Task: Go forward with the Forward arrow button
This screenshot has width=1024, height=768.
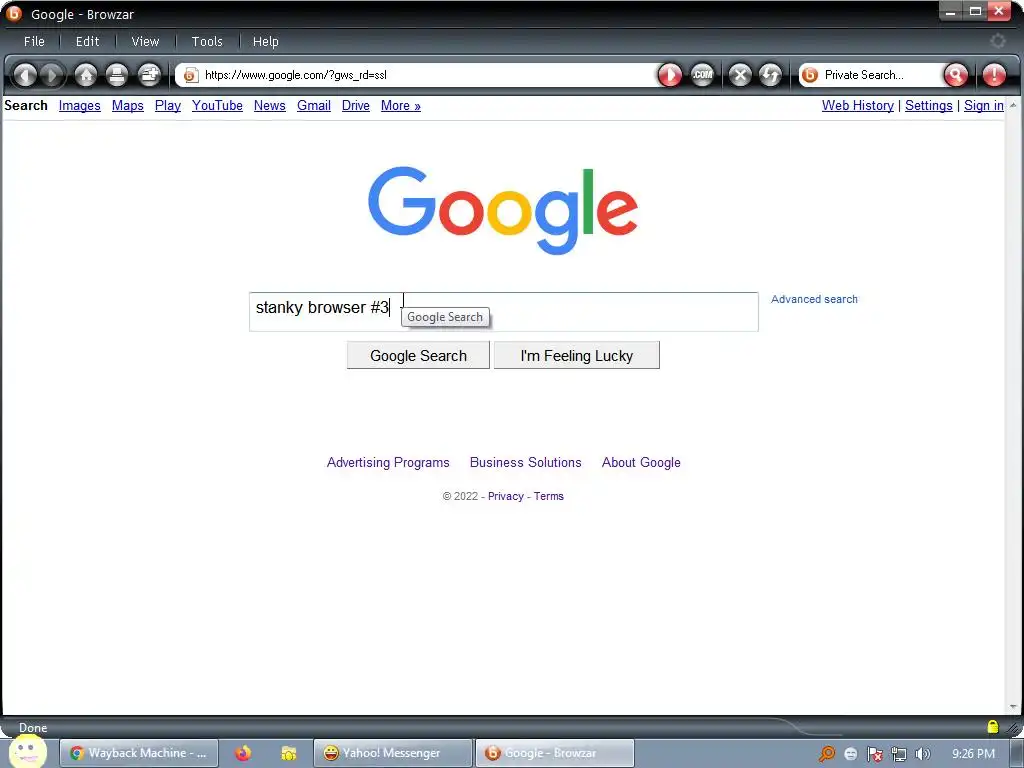Action: [x=52, y=75]
